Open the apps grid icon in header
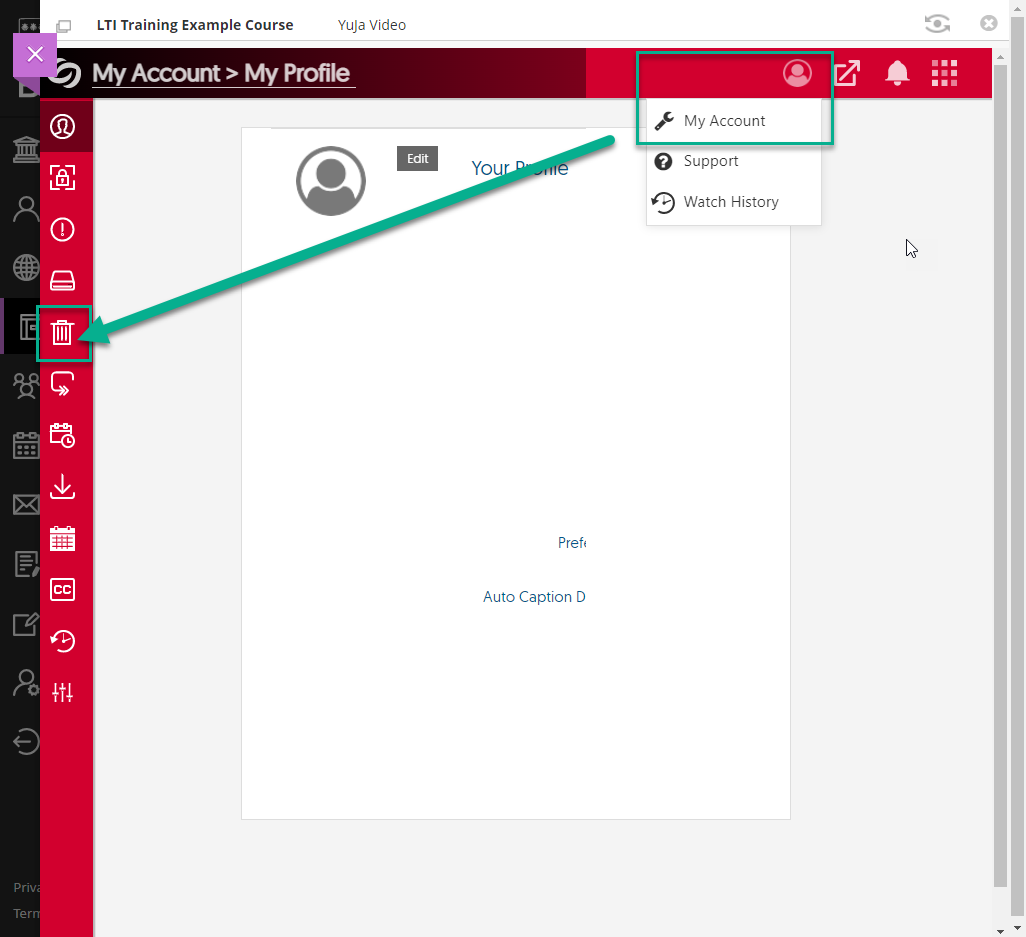The image size is (1026, 937). 944,73
